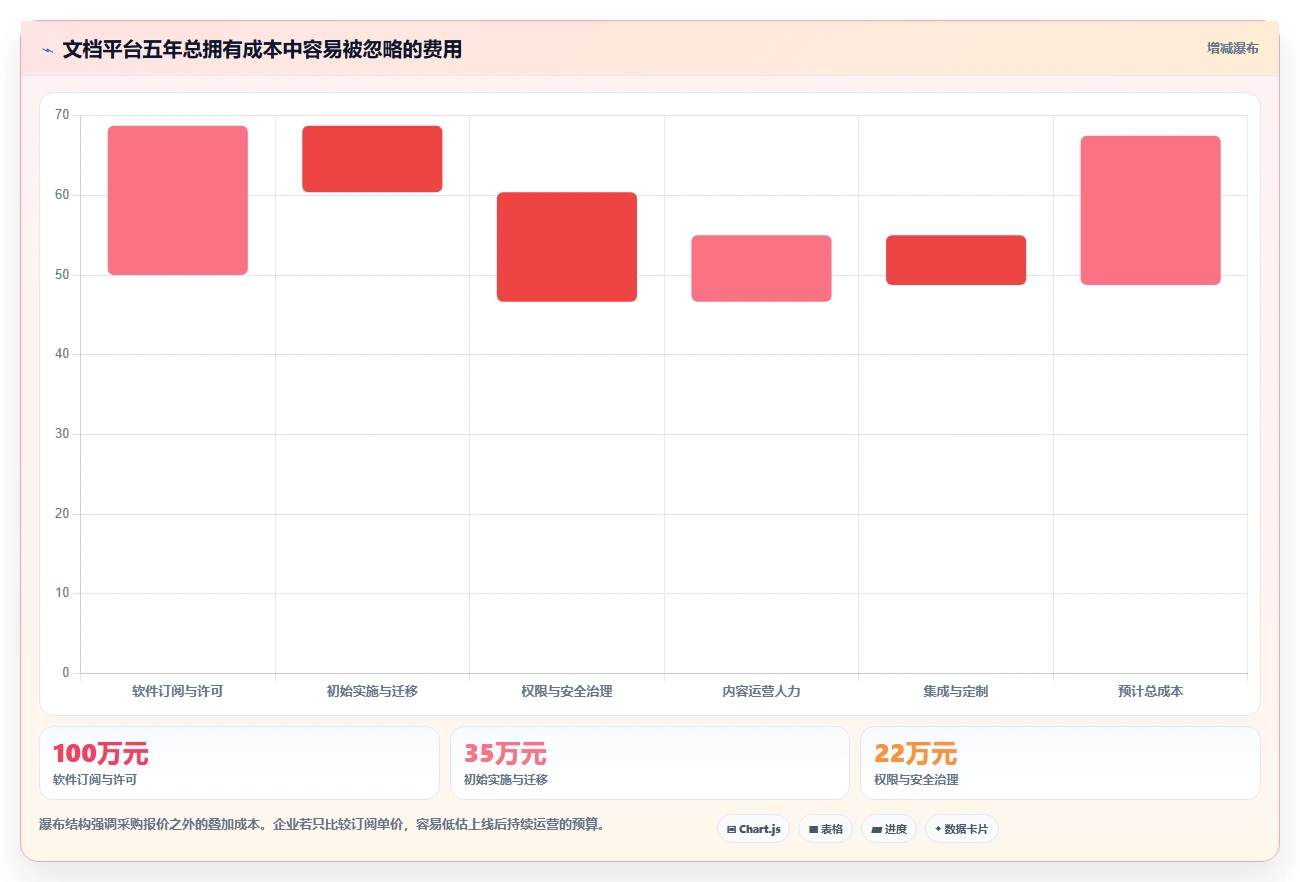Click the y-axis value 30

click(x=62, y=434)
